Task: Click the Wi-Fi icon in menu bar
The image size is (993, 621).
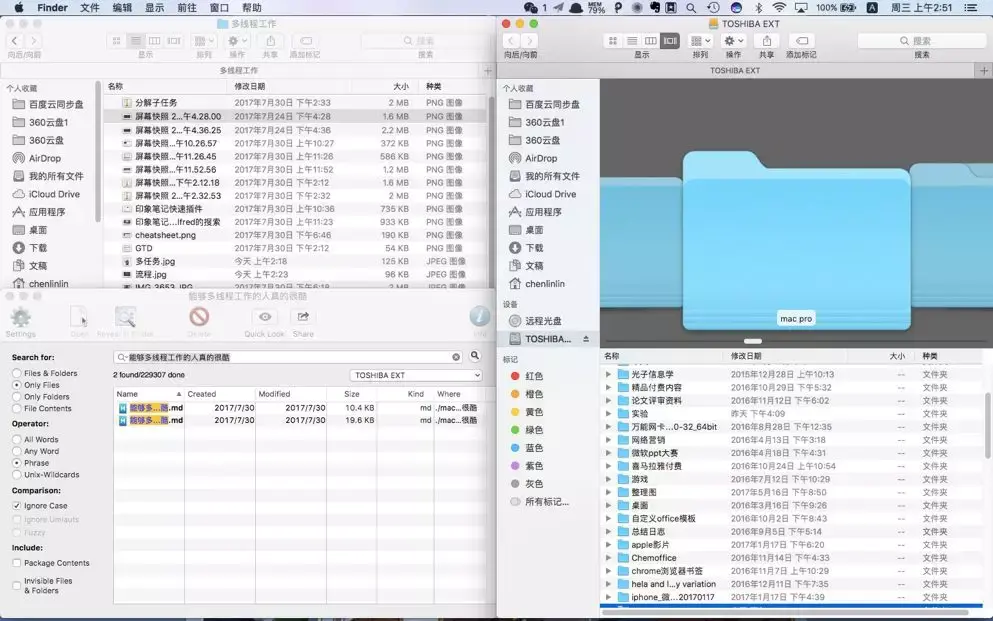Action: (780, 8)
